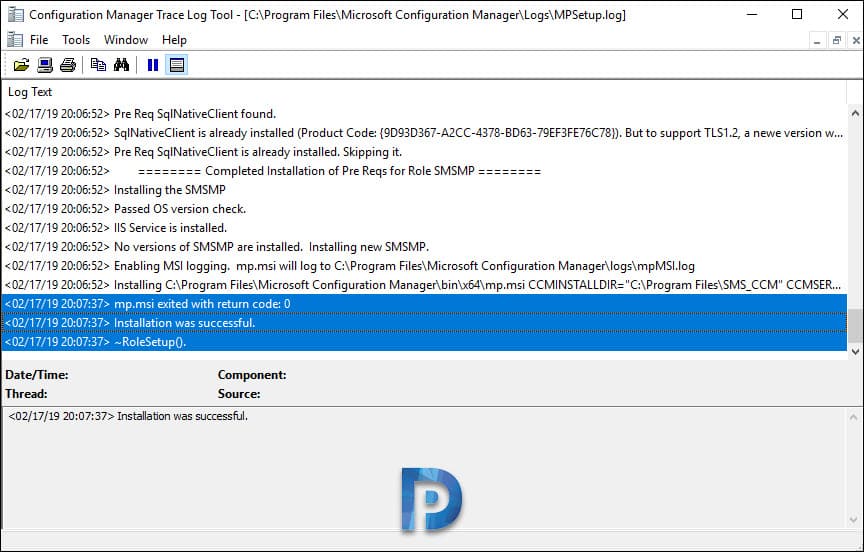This screenshot has width=864, height=552.
Task: Select line 'Enabling MSI logging. mp.msi will log'
Action: coord(424,266)
